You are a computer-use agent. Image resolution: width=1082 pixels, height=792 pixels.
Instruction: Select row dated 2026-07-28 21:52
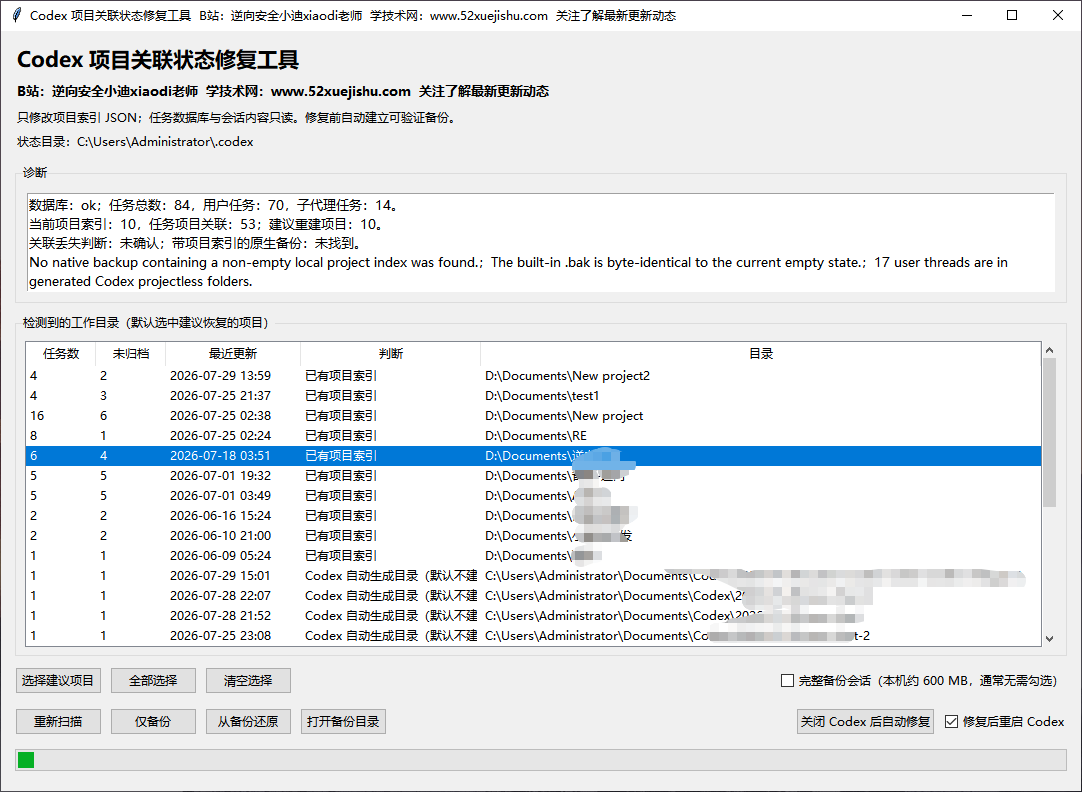(533, 616)
